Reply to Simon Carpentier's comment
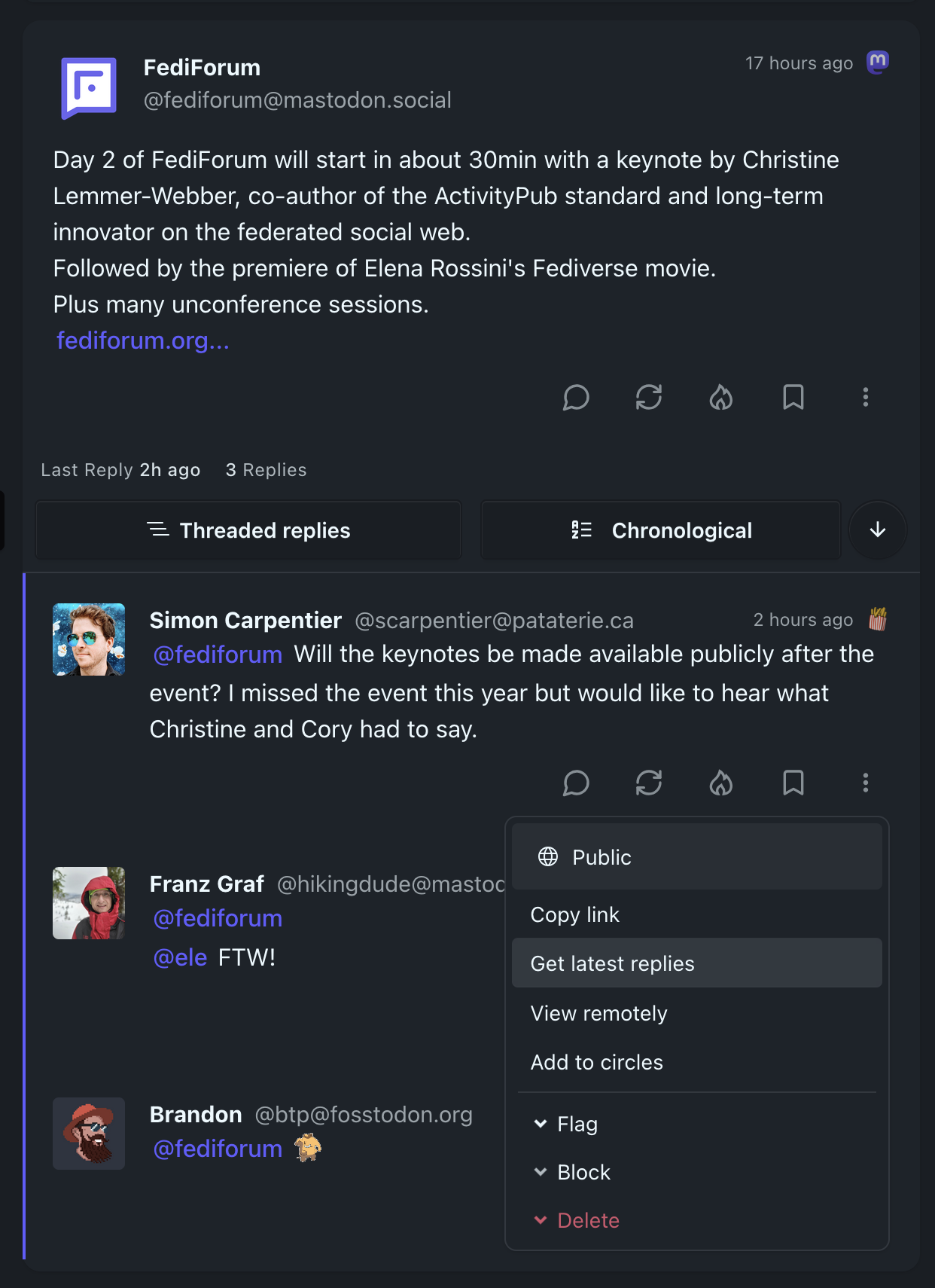This screenshot has height=1288, width=935. click(x=576, y=783)
